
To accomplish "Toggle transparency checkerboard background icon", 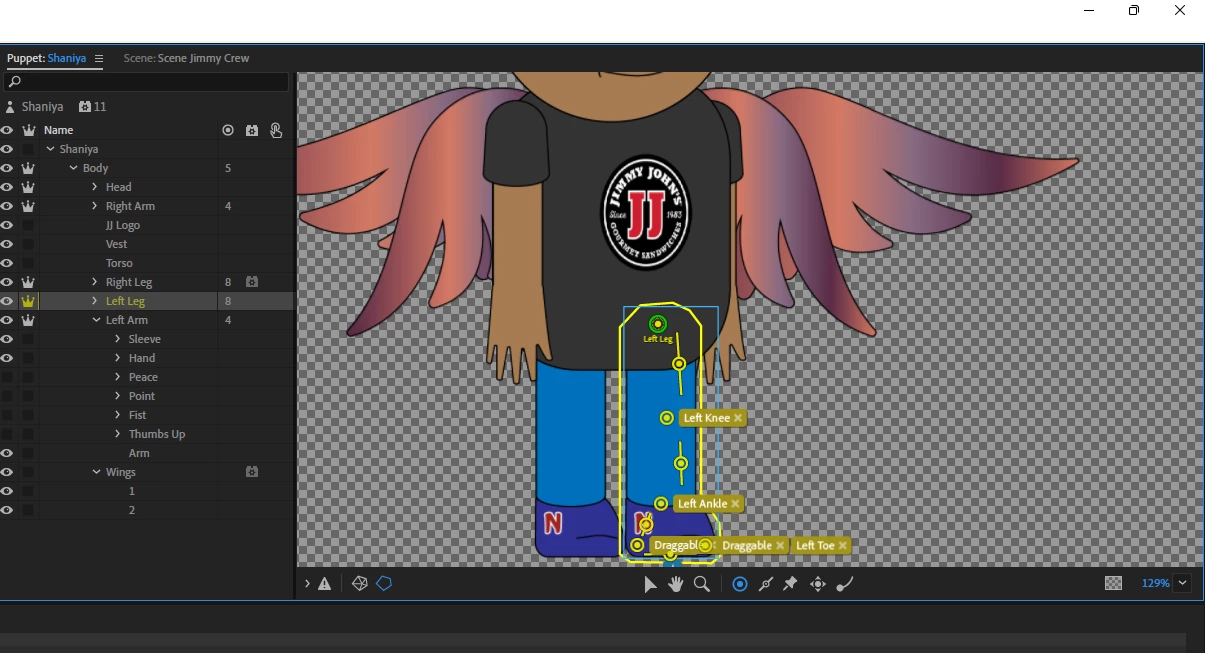I will pos(1113,583).
